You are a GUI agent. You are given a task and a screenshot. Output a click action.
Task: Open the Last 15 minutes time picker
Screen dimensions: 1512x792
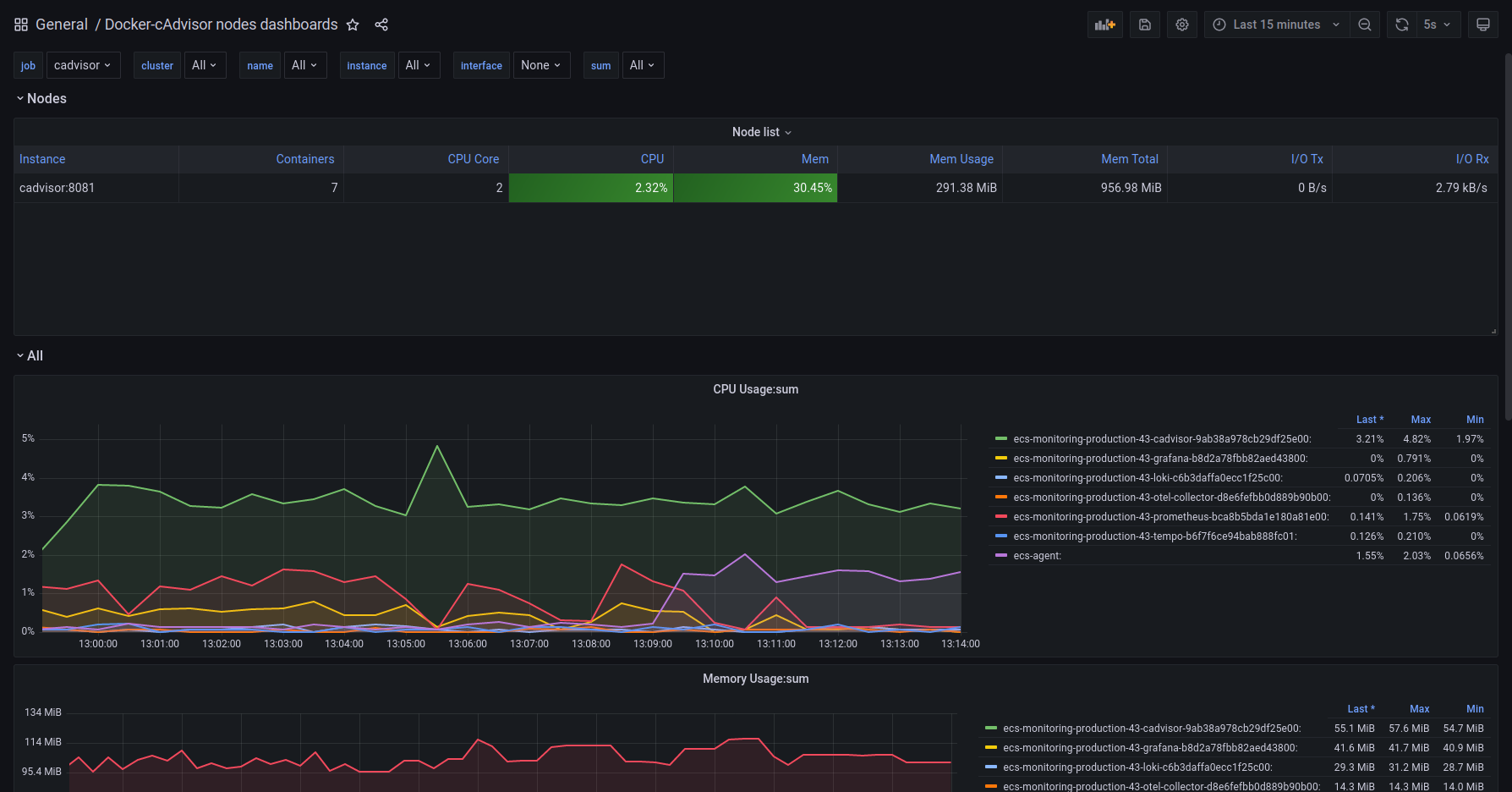tap(1276, 25)
